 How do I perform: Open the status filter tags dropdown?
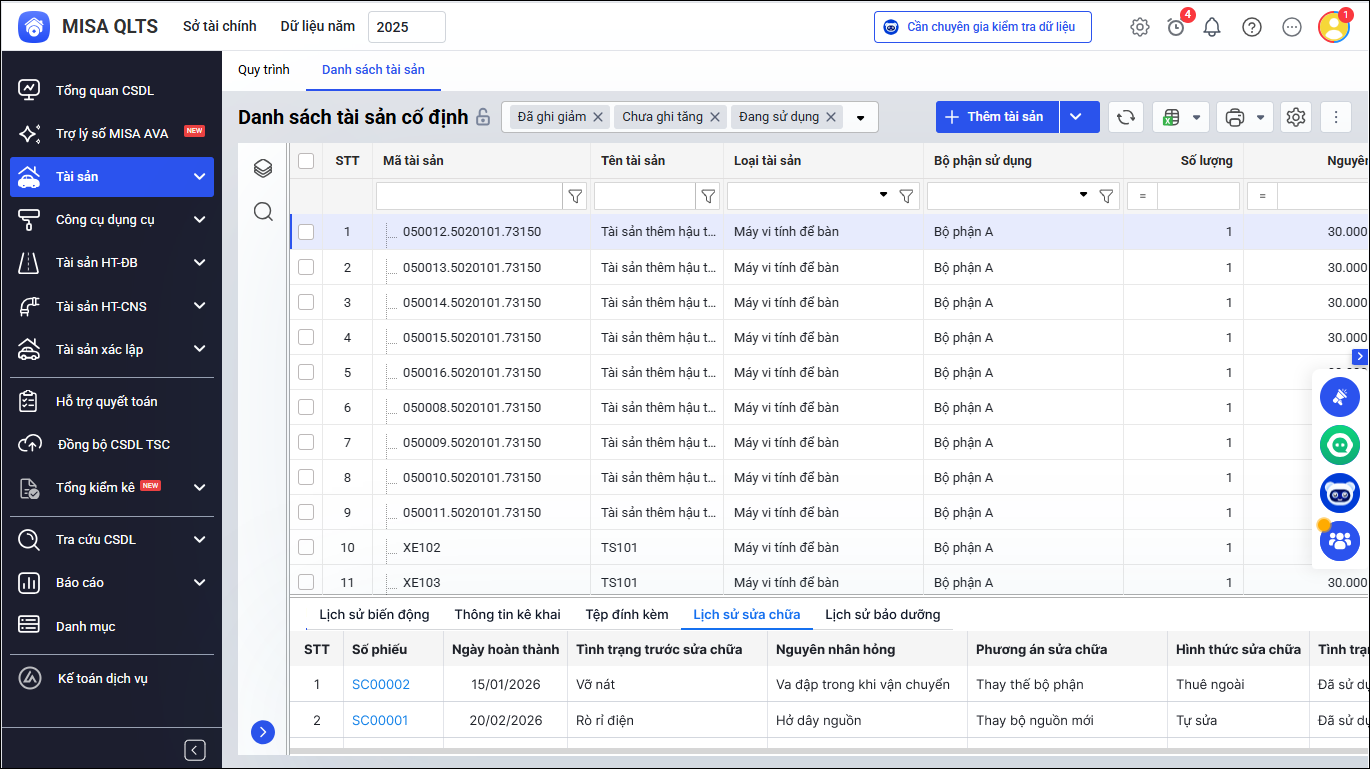[860, 117]
